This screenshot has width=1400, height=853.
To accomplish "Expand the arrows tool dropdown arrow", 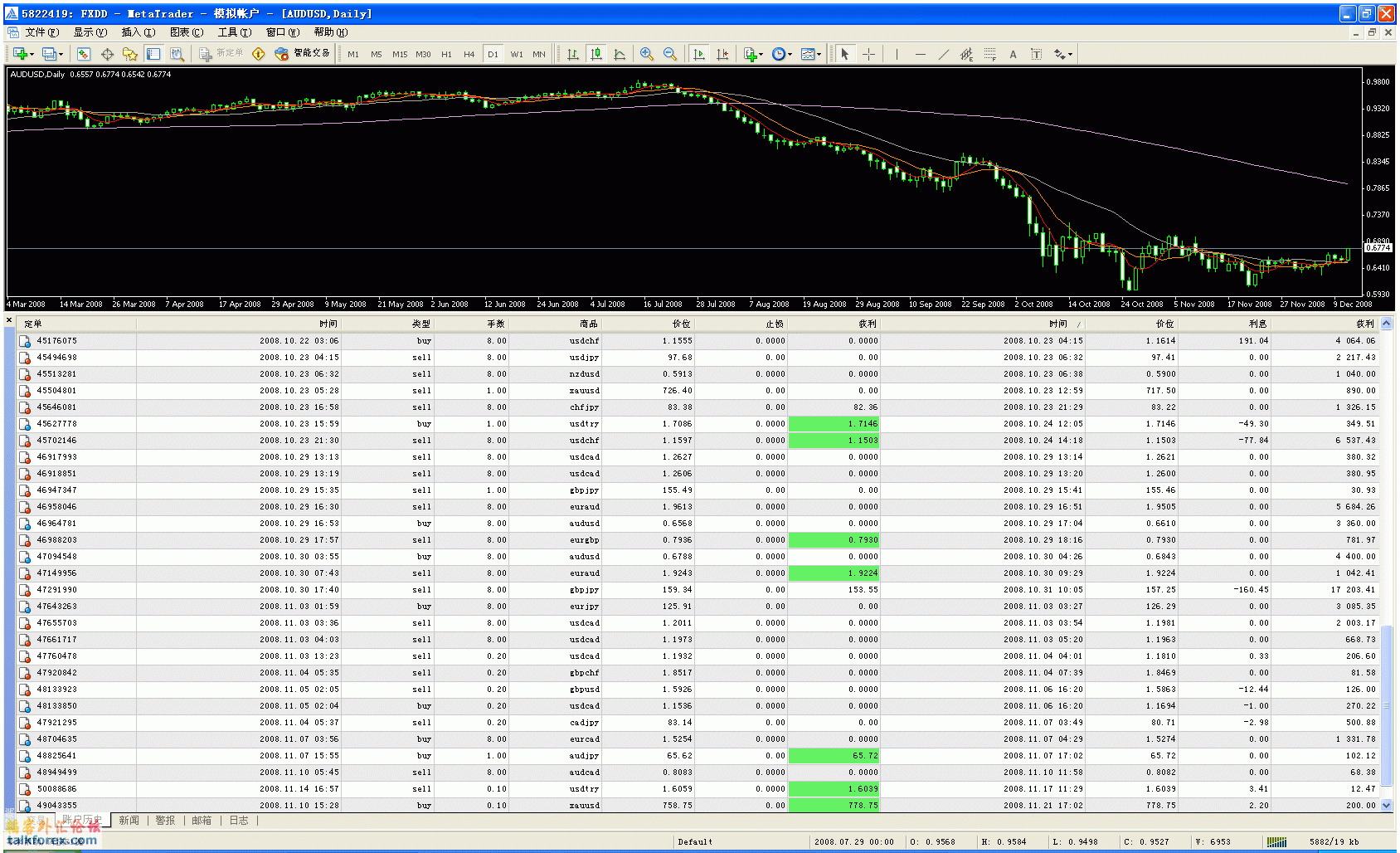I will (1070, 55).
